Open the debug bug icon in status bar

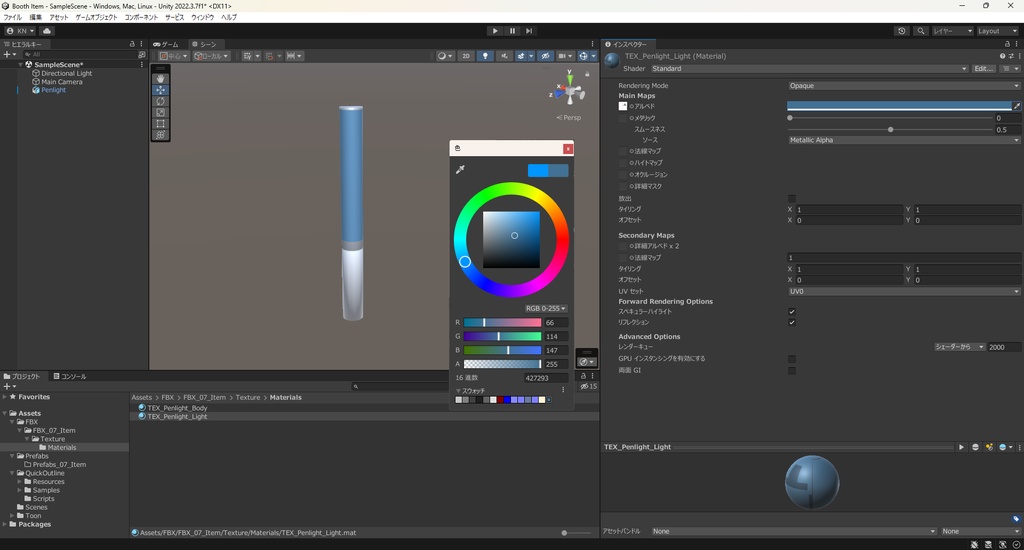click(x=974, y=545)
